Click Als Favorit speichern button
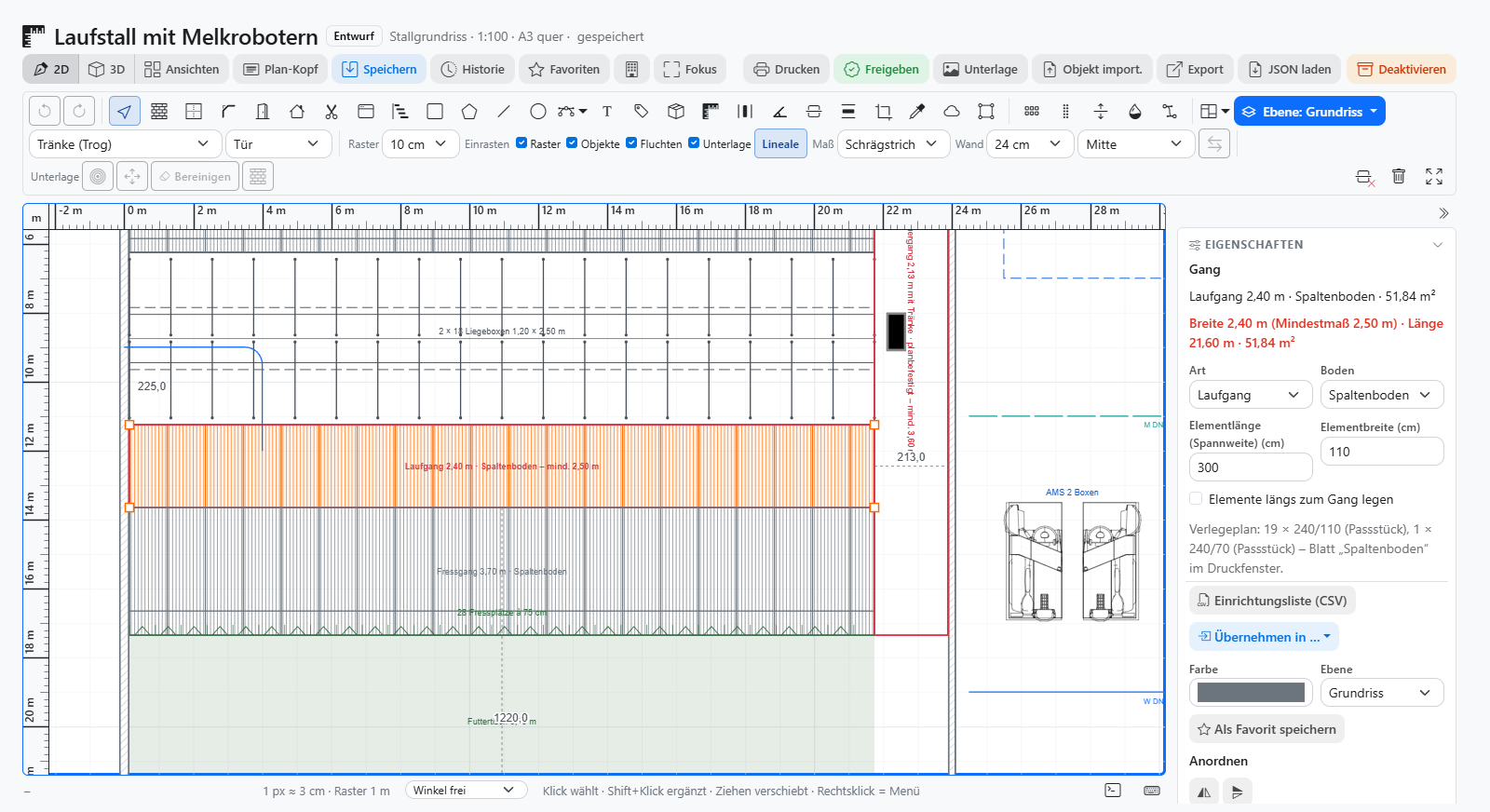The height and width of the screenshot is (812, 1490). click(1266, 729)
